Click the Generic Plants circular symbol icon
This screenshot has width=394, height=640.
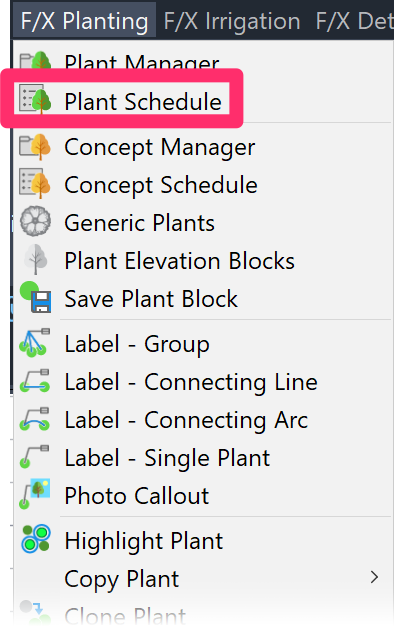click(x=36, y=222)
